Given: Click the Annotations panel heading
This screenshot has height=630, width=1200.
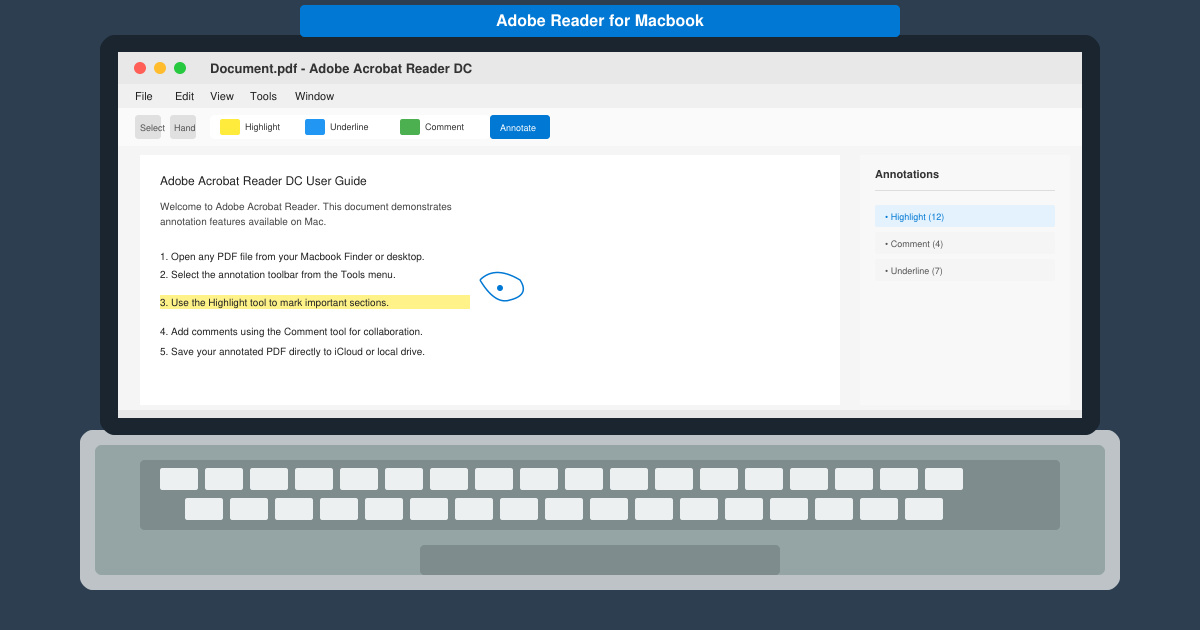Looking at the screenshot, I should click(x=907, y=174).
